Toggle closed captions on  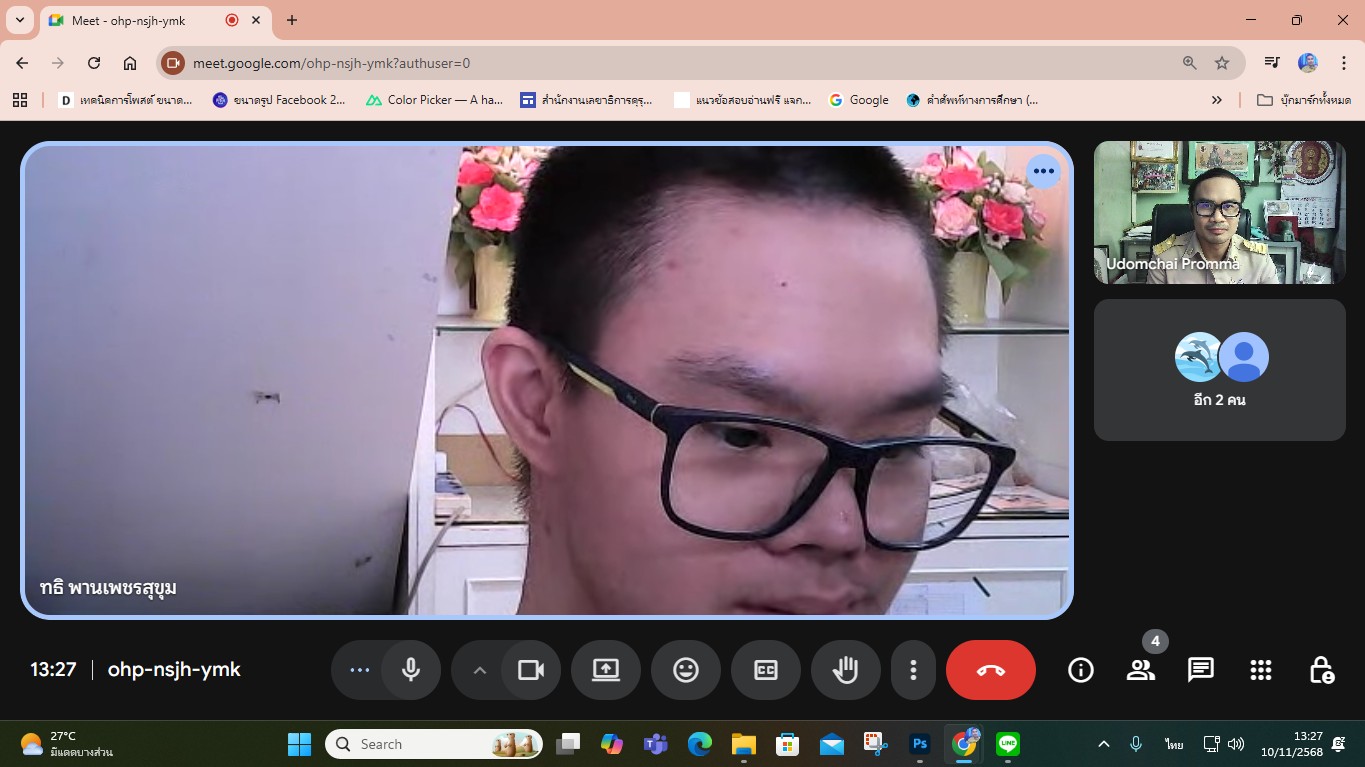tap(766, 670)
